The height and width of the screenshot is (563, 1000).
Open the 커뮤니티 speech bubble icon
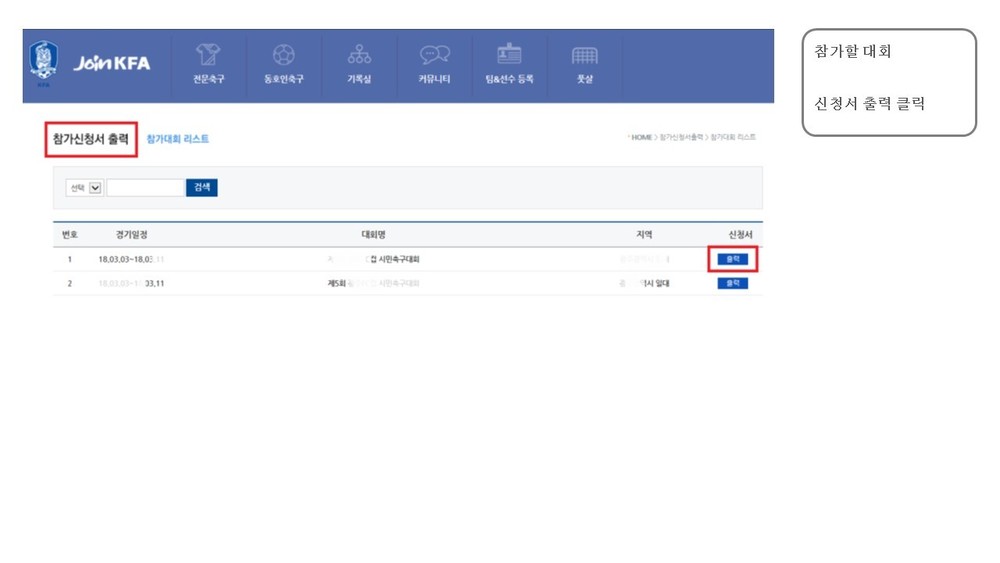click(x=434, y=55)
